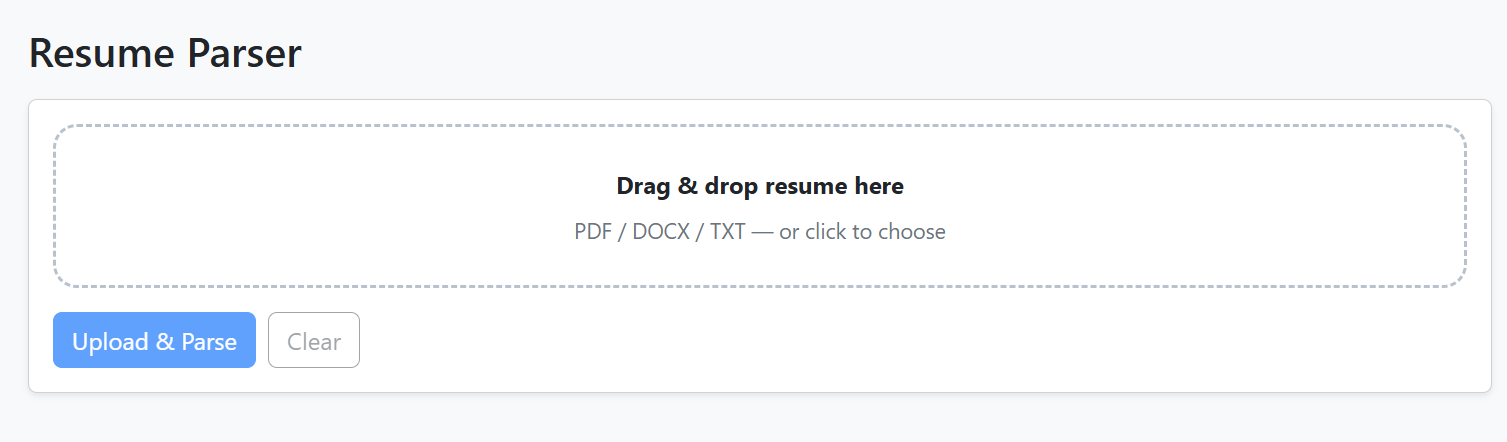1507x442 pixels.
Task: Click the page title "Resume Parser"
Action: pos(165,53)
